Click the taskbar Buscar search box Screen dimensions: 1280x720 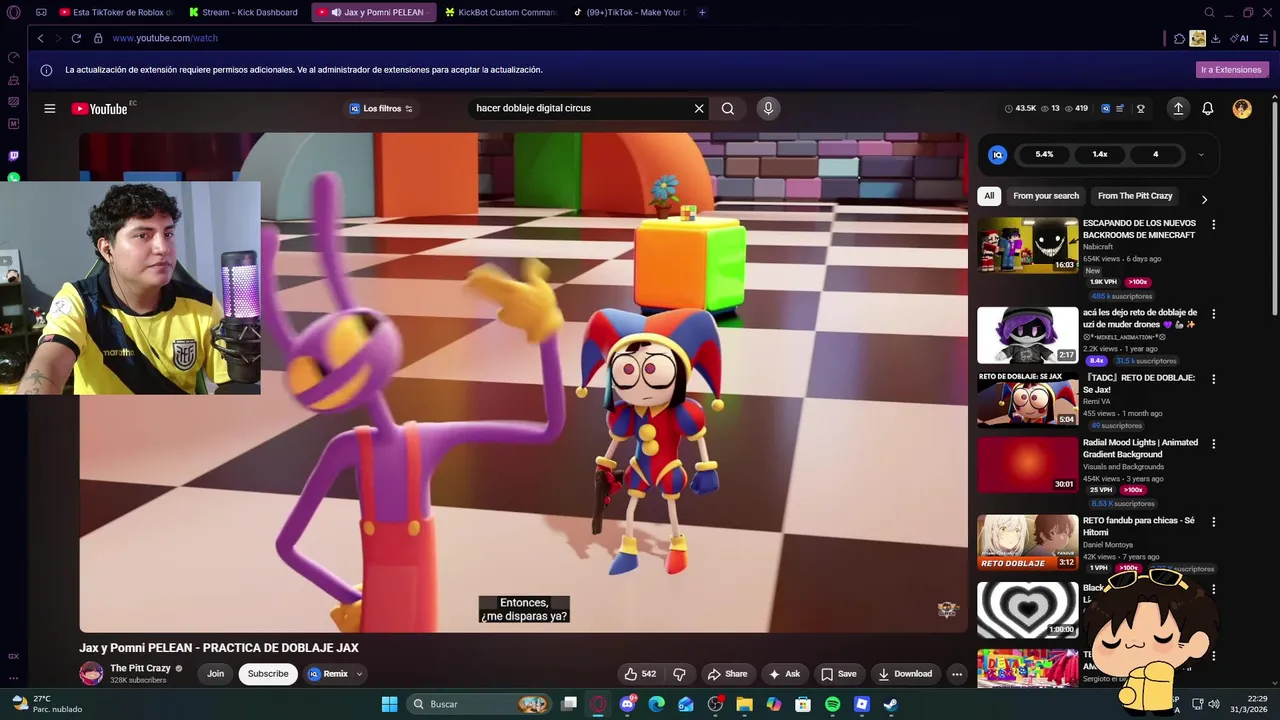(480, 704)
